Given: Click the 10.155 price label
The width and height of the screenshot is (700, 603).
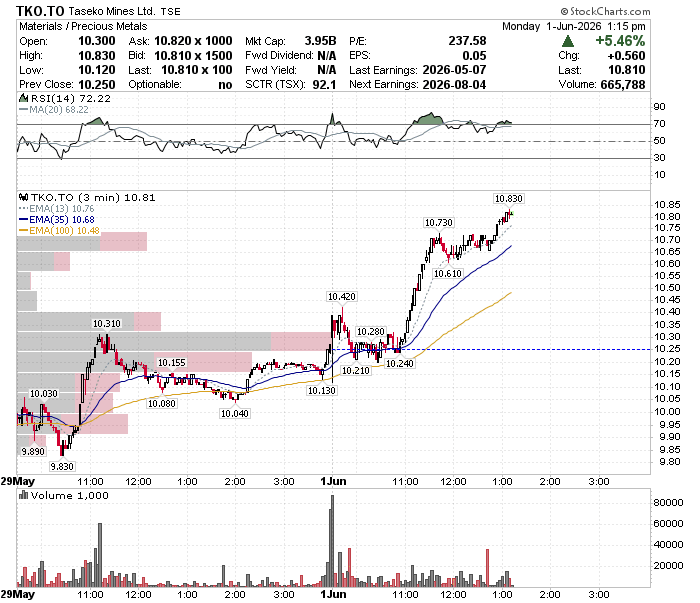Looking at the screenshot, I should point(171,362).
